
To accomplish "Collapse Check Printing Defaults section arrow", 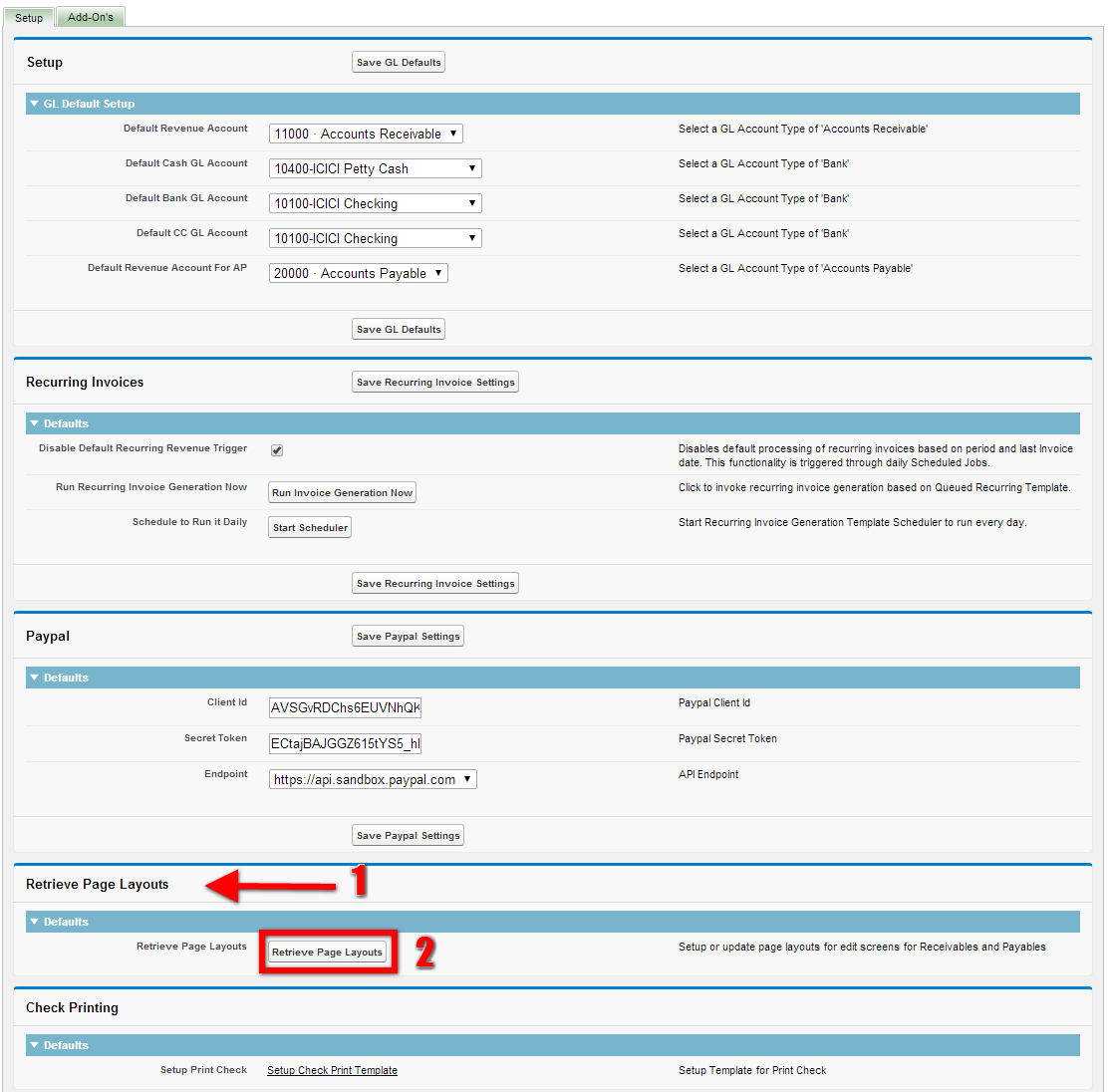I will (35, 1045).
